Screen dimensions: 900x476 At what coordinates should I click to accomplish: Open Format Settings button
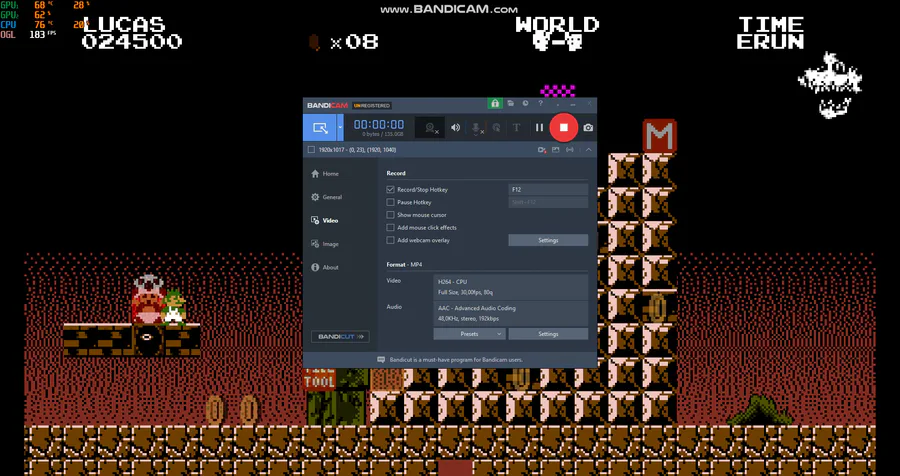pos(548,334)
